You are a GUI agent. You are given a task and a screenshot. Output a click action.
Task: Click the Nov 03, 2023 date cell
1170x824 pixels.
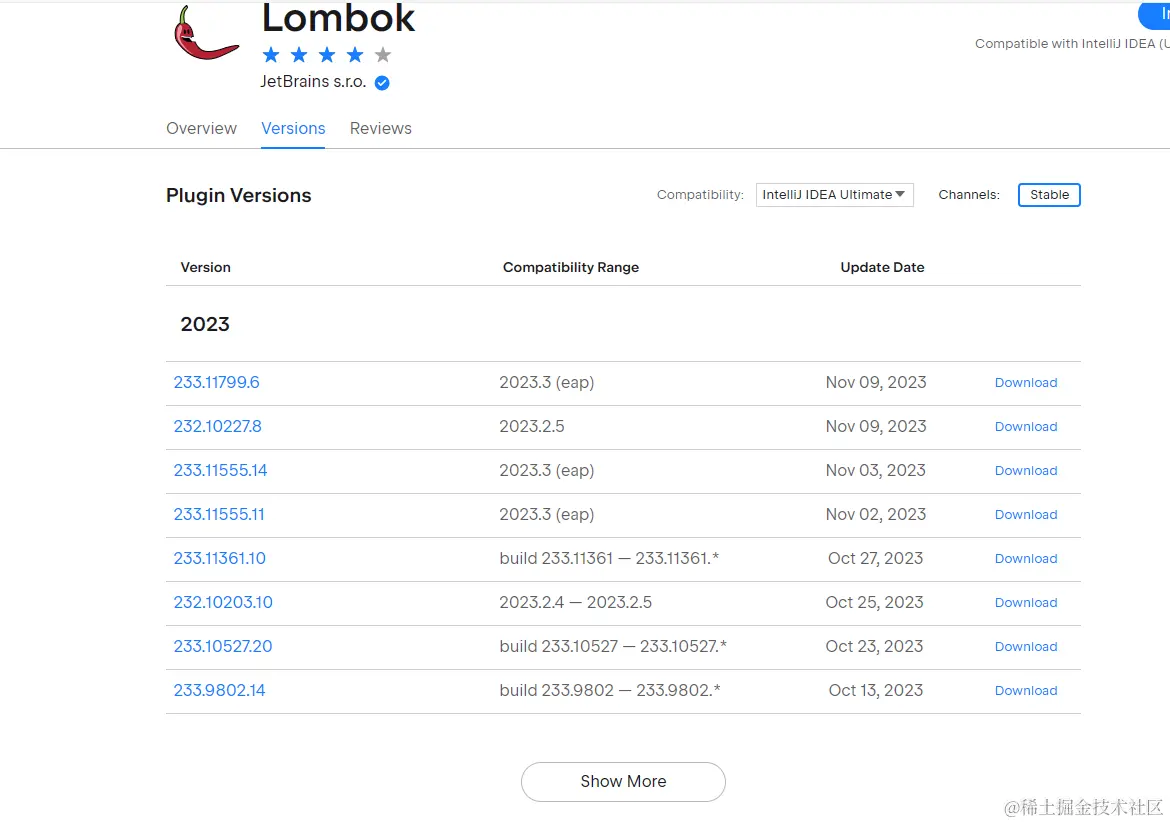pos(875,470)
